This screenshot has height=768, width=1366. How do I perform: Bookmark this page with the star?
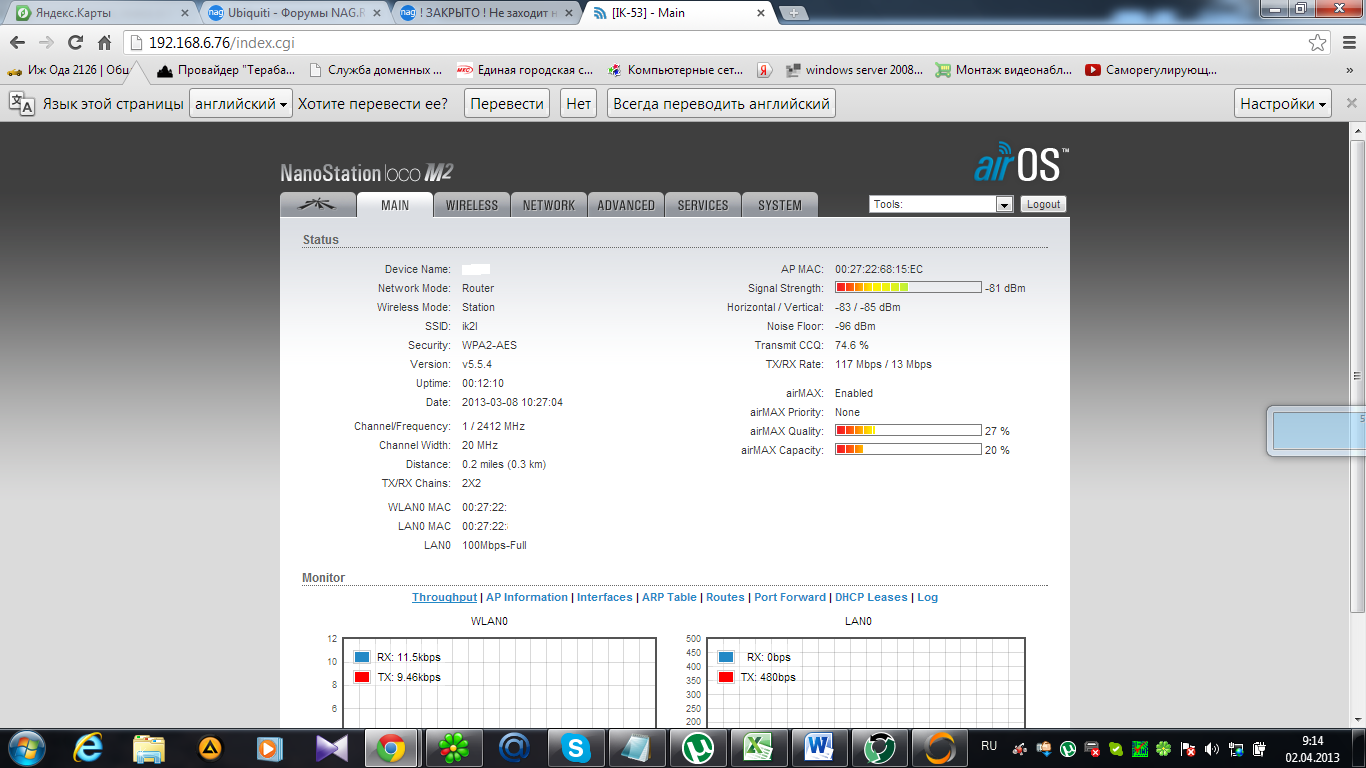point(1318,43)
